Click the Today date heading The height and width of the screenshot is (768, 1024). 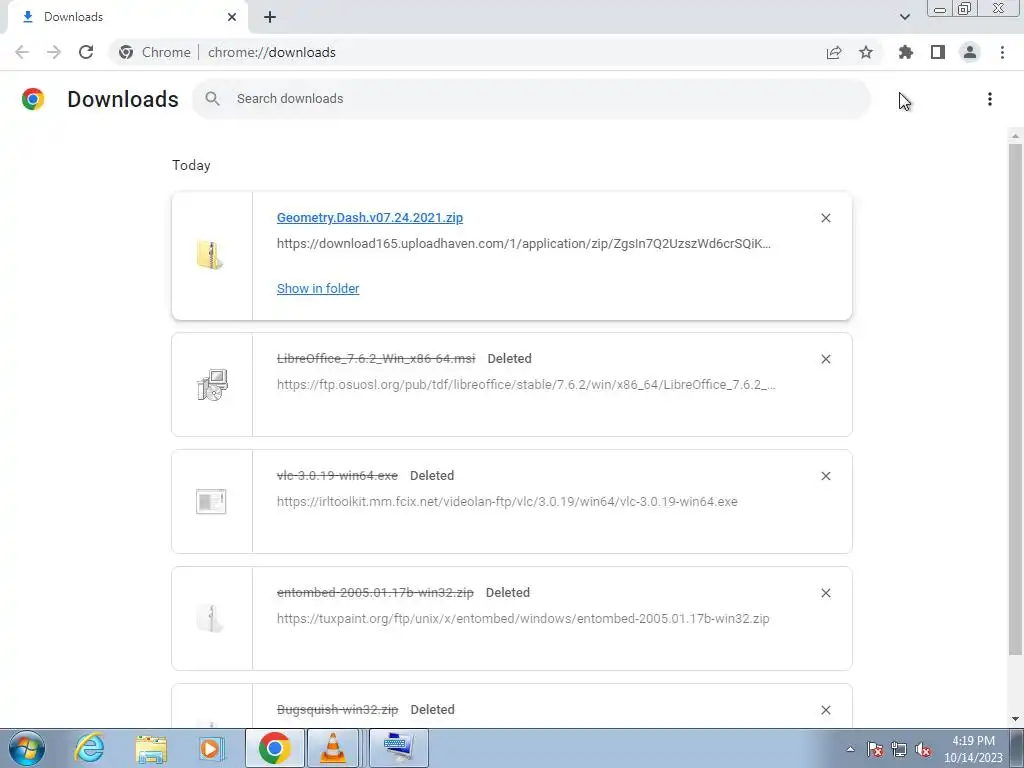[191, 165]
